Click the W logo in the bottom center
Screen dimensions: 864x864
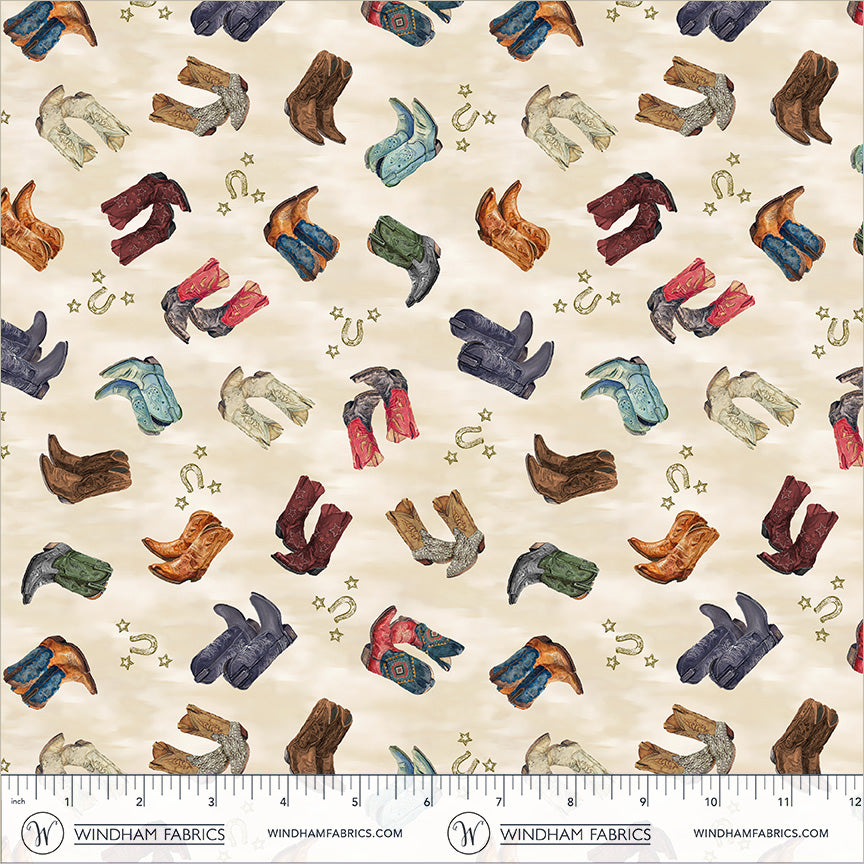point(469,832)
